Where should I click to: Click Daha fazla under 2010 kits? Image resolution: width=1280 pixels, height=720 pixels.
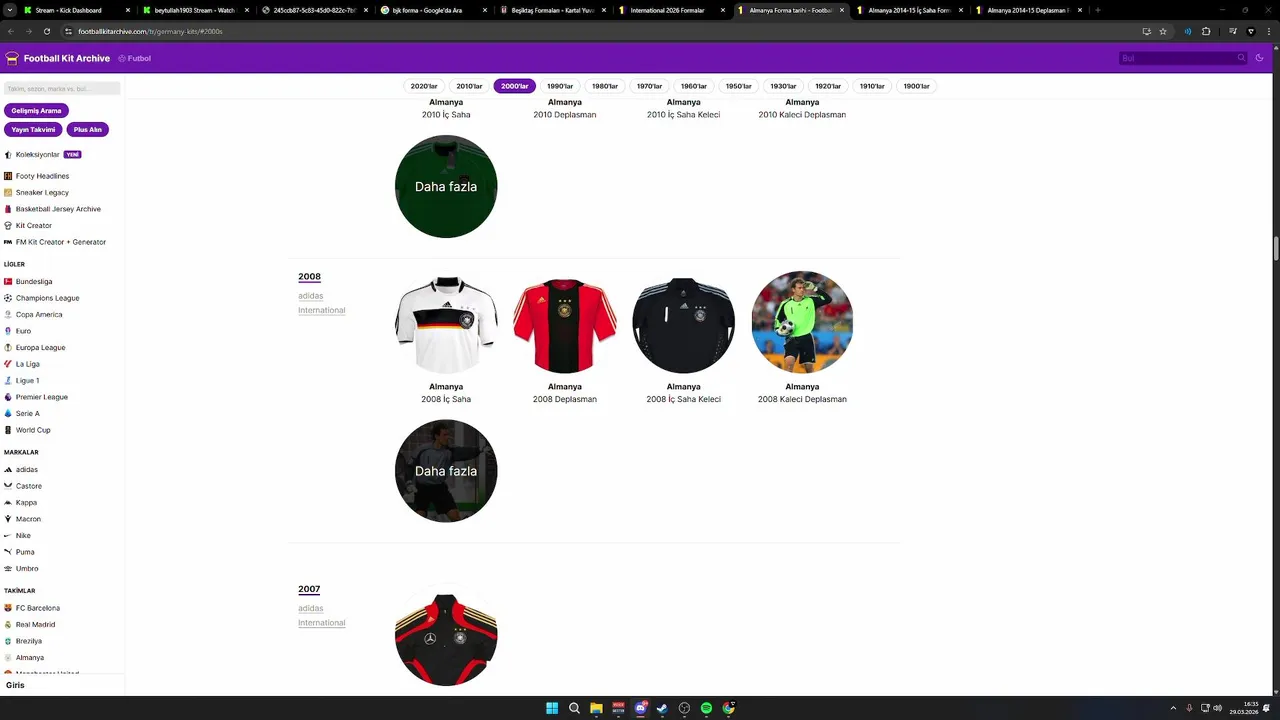[446, 187]
